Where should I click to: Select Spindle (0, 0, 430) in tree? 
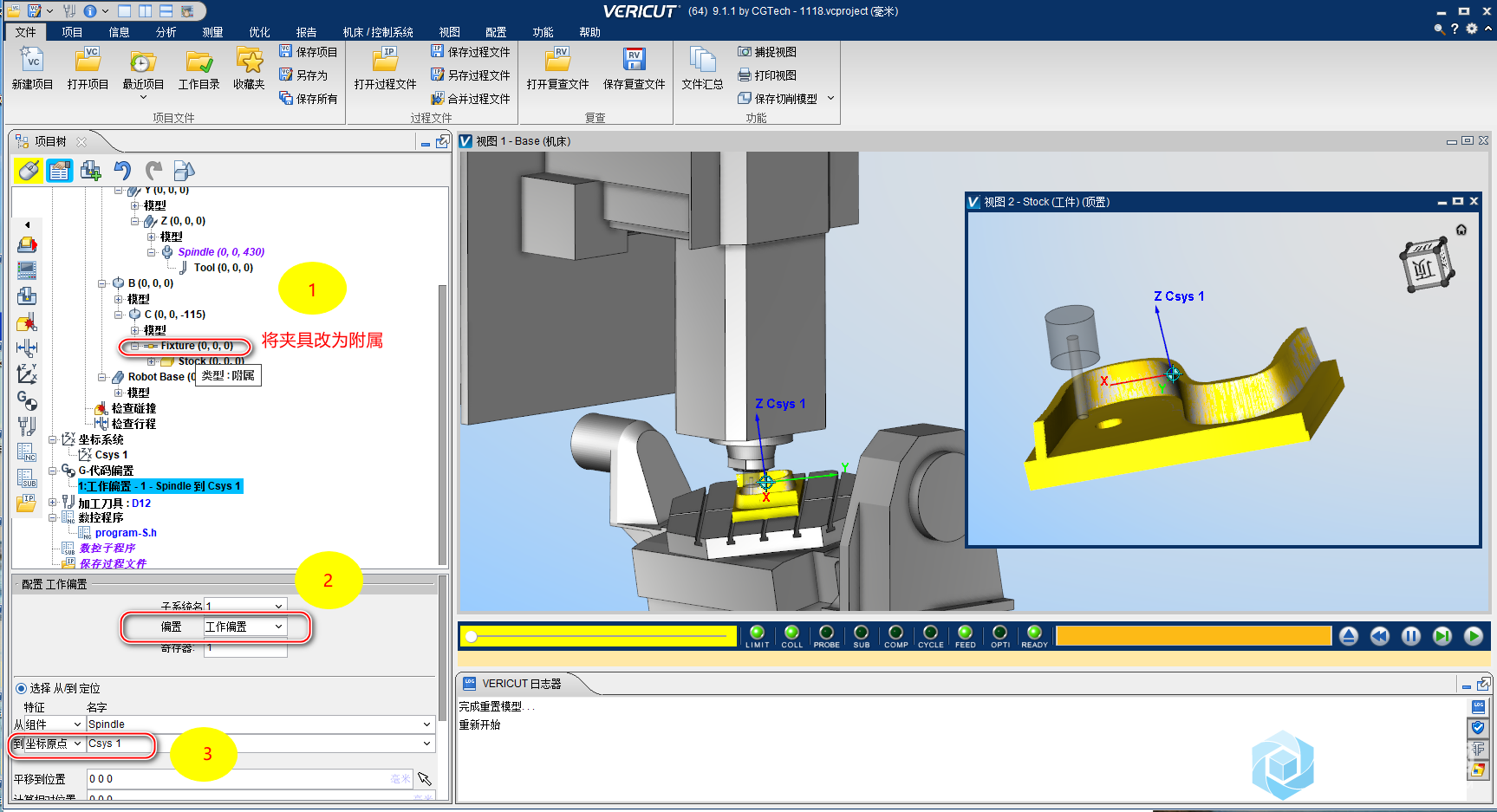(x=221, y=252)
